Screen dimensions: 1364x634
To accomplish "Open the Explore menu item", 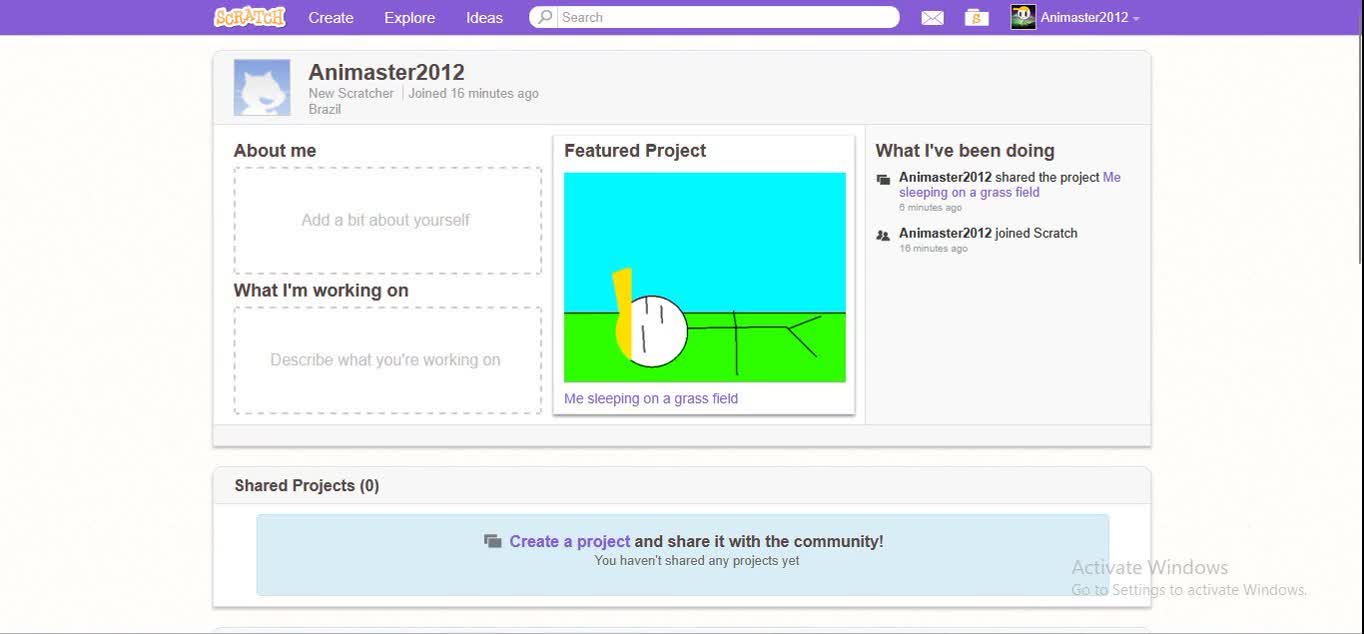I will pyautogui.click(x=410, y=17).
